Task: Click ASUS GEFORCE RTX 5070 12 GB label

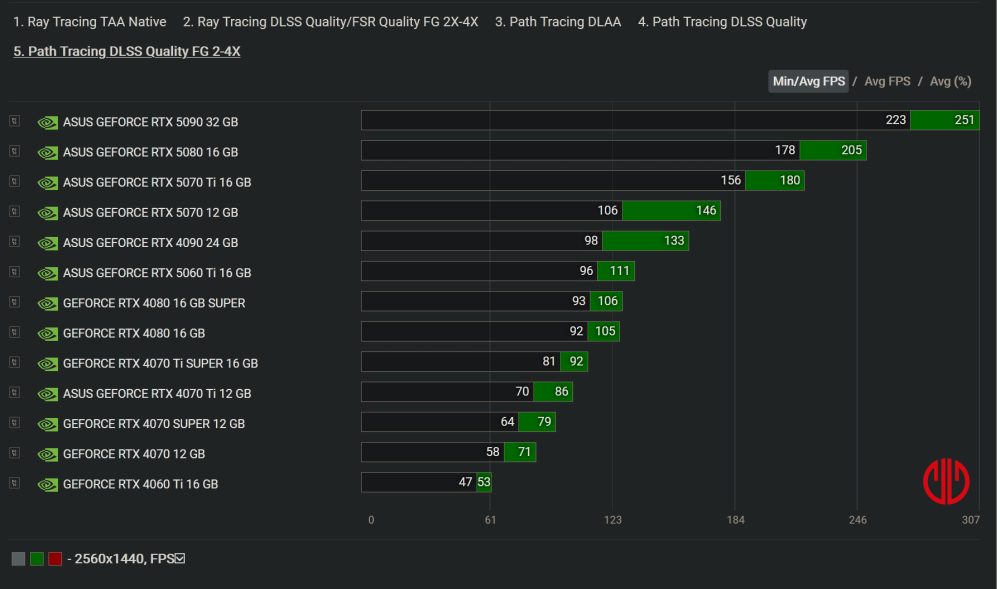Action: [150, 212]
